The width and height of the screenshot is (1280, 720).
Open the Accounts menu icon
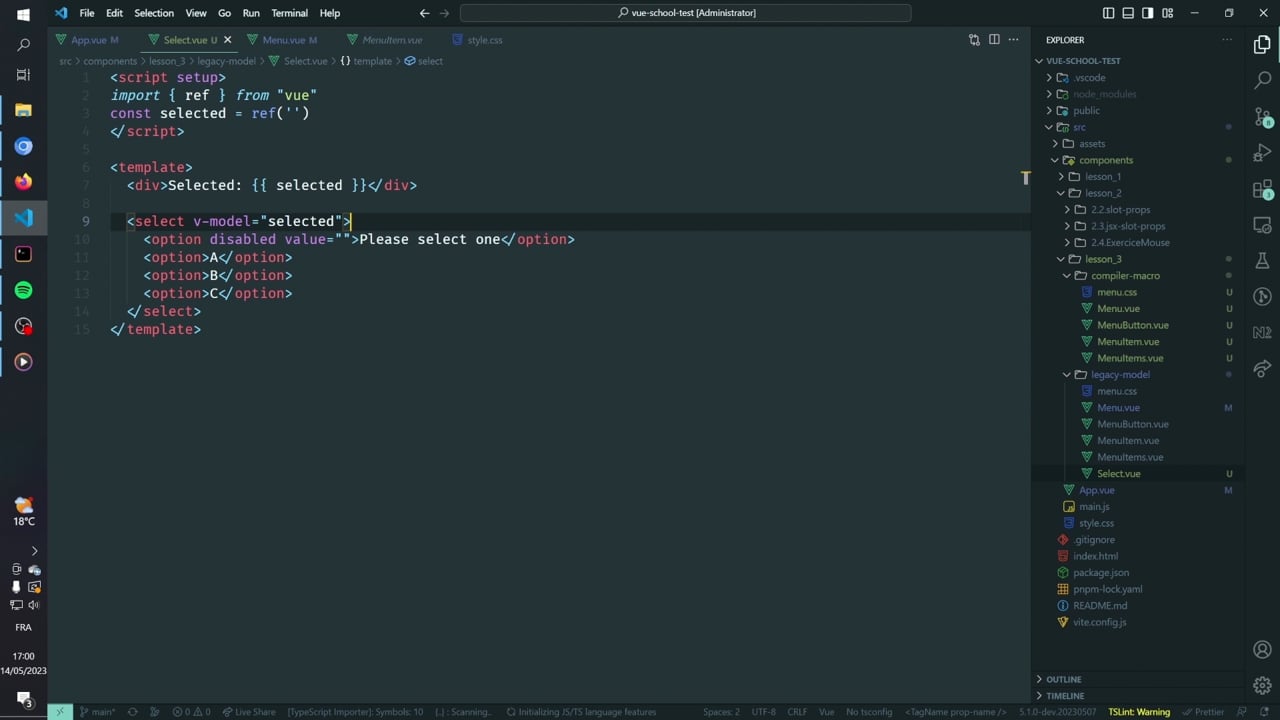tap(1262, 649)
